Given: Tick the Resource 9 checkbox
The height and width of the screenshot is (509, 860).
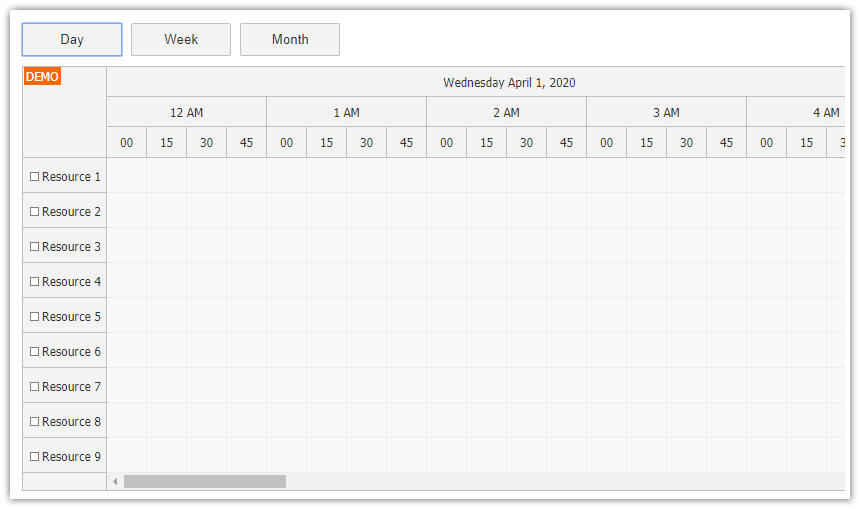Looking at the screenshot, I should pyautogui.click(x=35, y=457).
